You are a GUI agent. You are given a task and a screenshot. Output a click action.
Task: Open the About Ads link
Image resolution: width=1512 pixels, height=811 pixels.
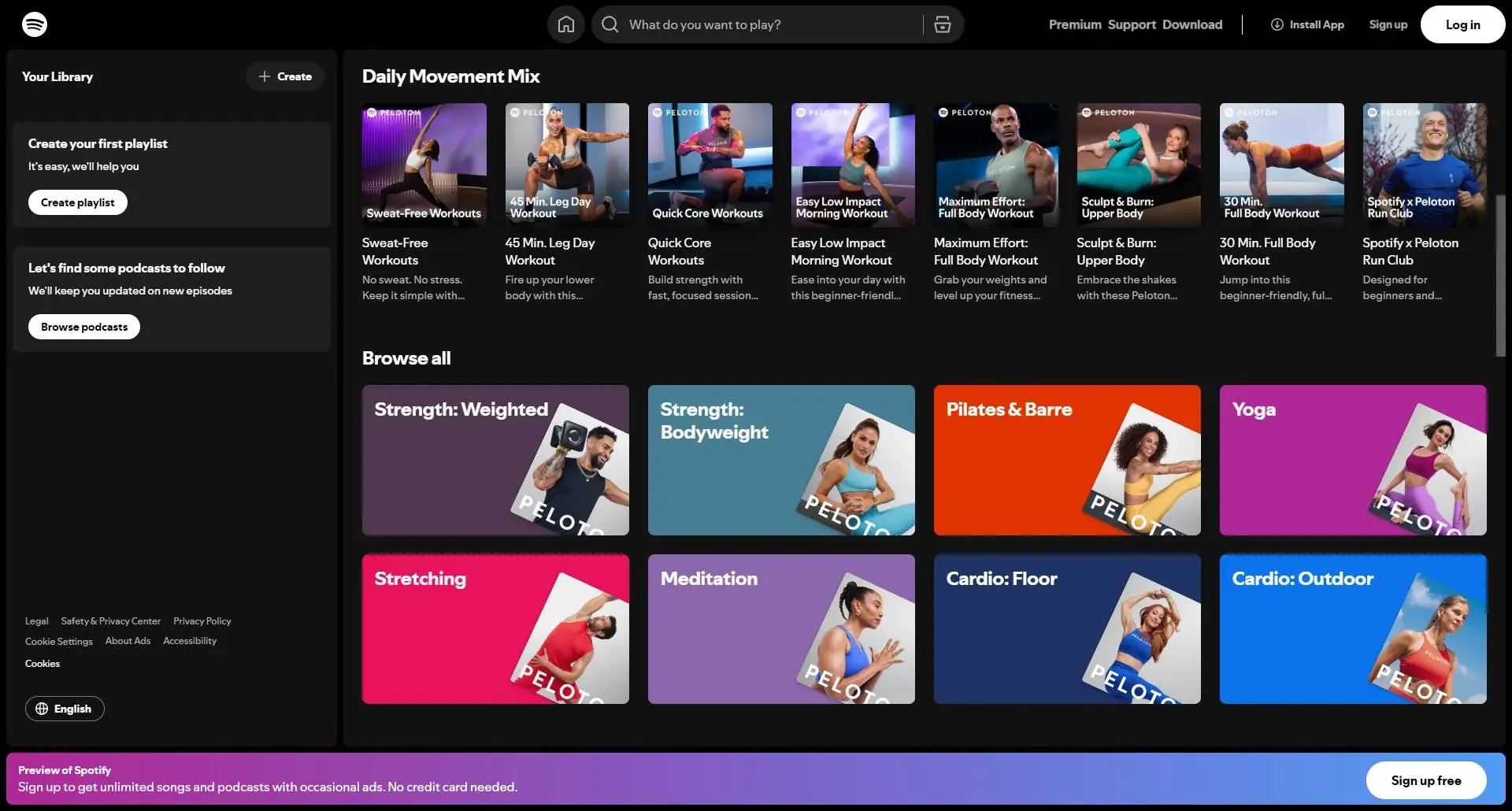[128, 641]
